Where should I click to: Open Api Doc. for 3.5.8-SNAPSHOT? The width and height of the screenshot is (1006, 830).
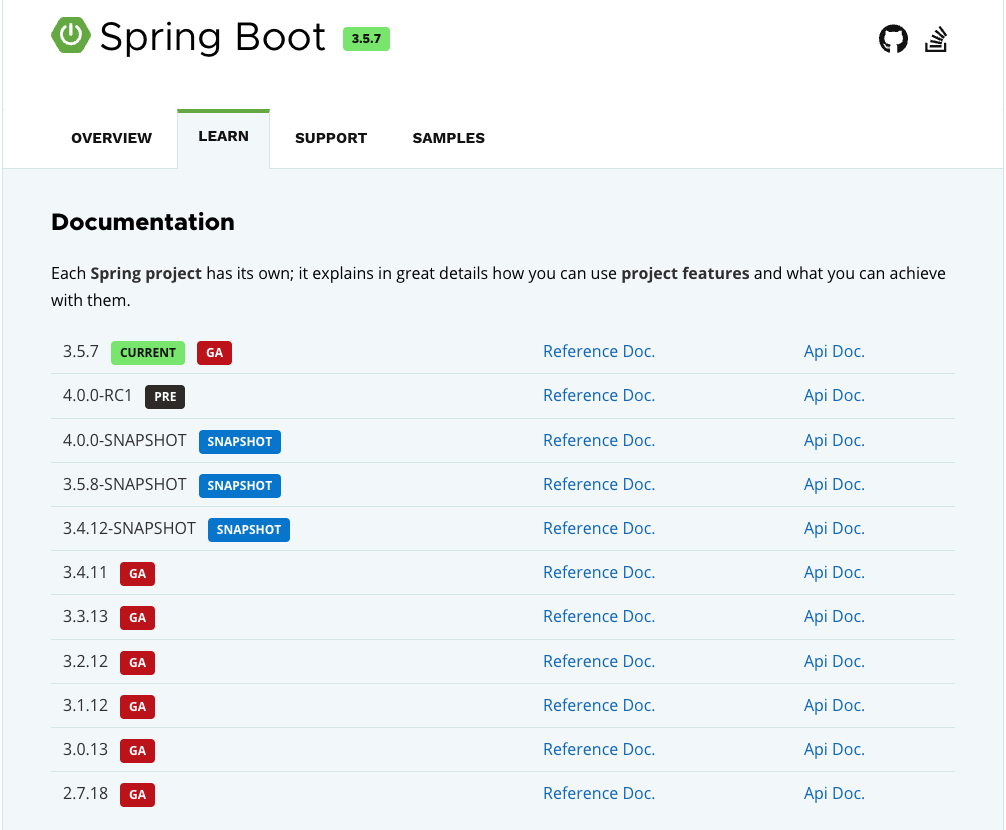(834, 484)
